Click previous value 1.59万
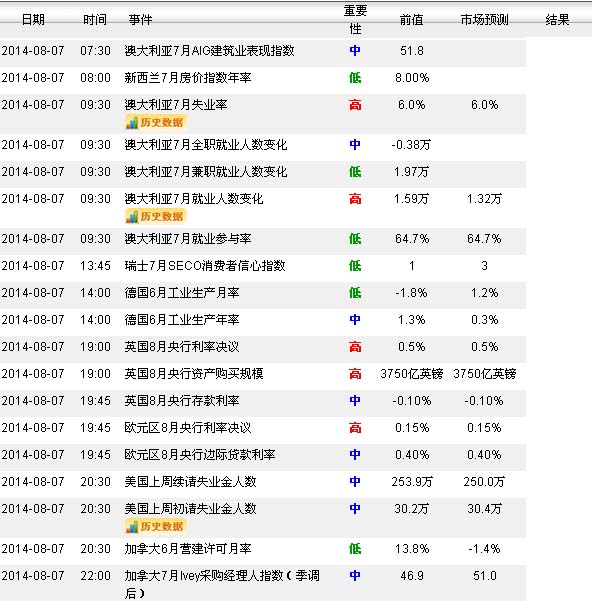The image size is (592, 601). [x=412, y=199]
